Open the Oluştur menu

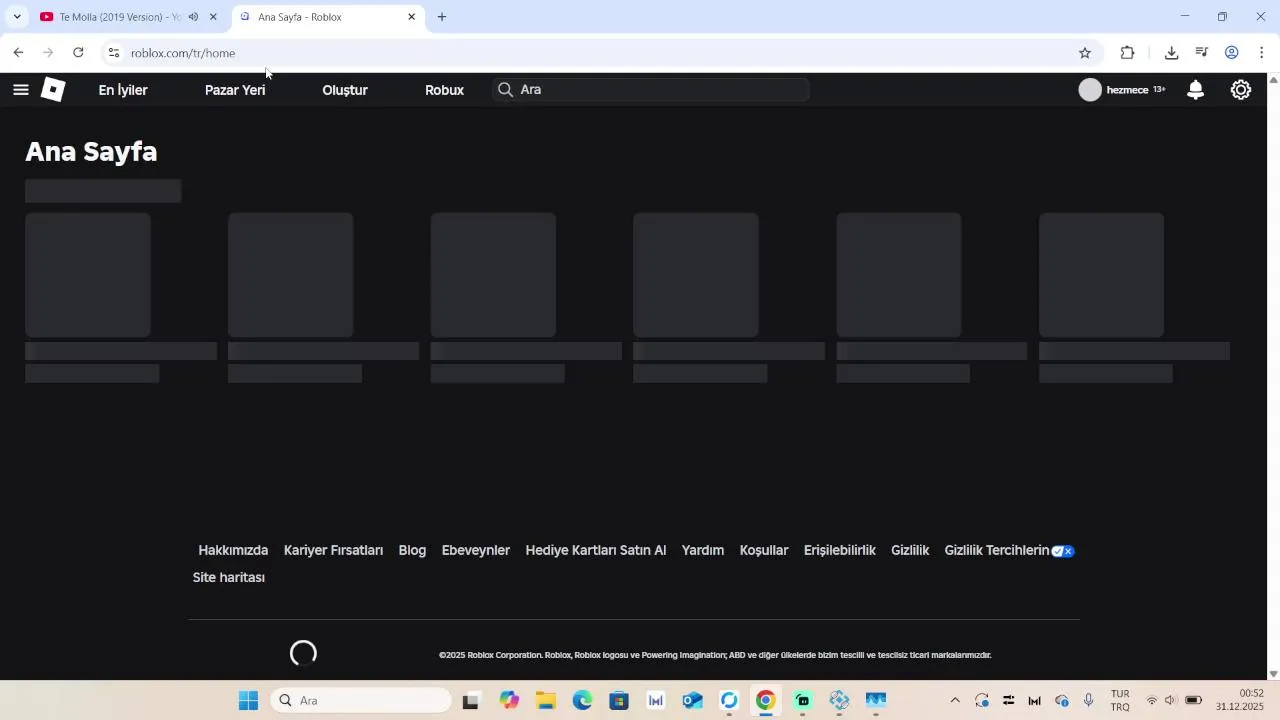click(345, 90)
